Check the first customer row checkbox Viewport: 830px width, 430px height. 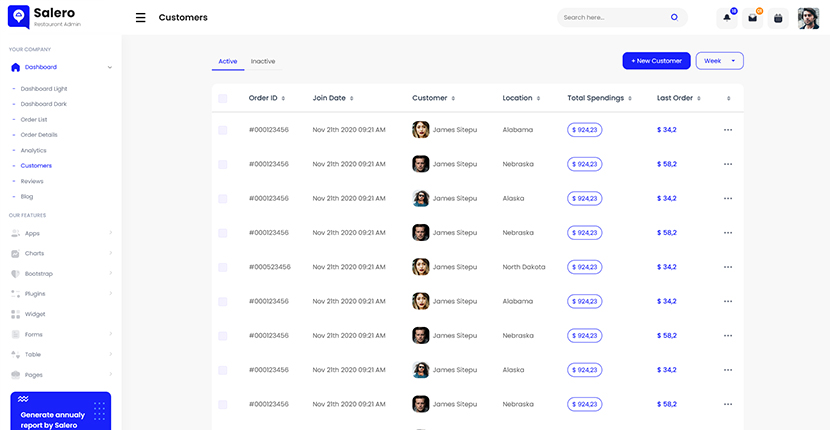[222, 130]
